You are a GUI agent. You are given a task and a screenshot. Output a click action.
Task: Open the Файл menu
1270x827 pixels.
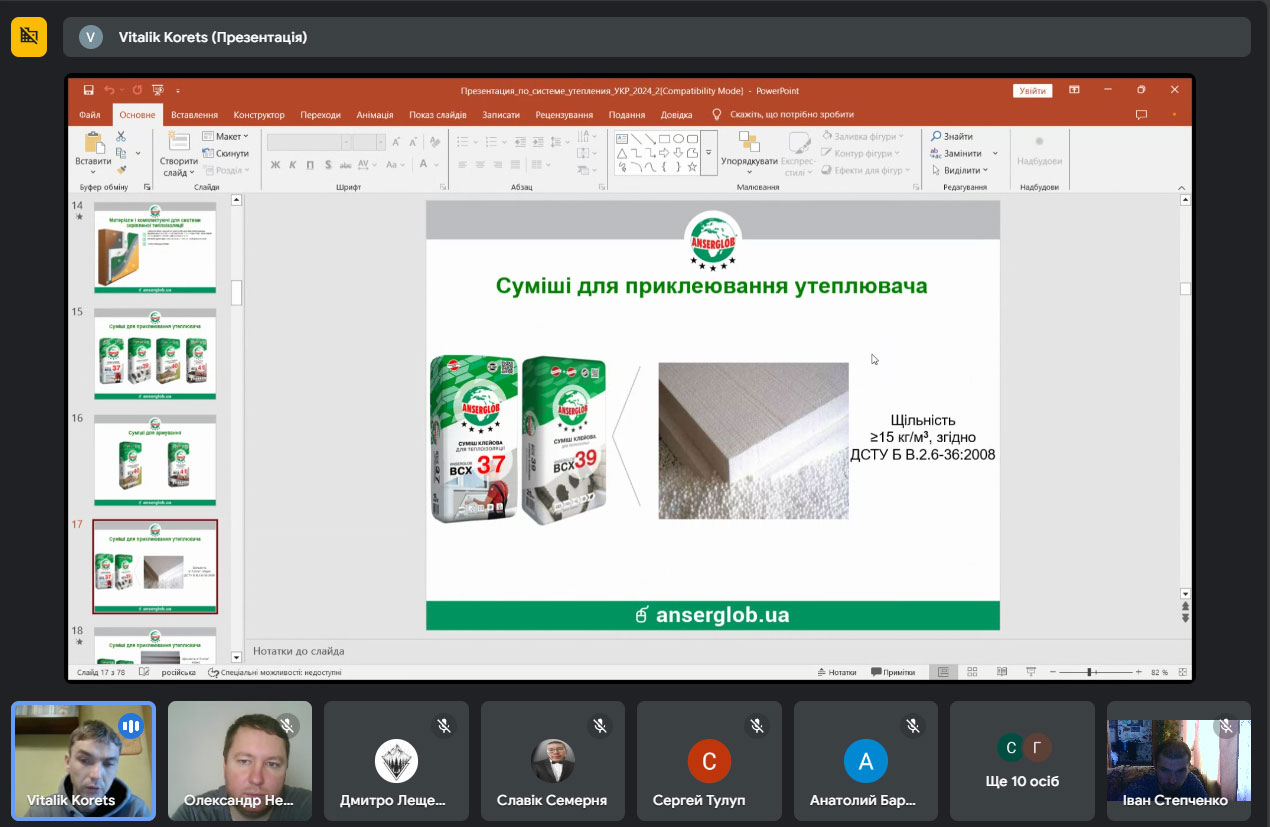point(90,115)
